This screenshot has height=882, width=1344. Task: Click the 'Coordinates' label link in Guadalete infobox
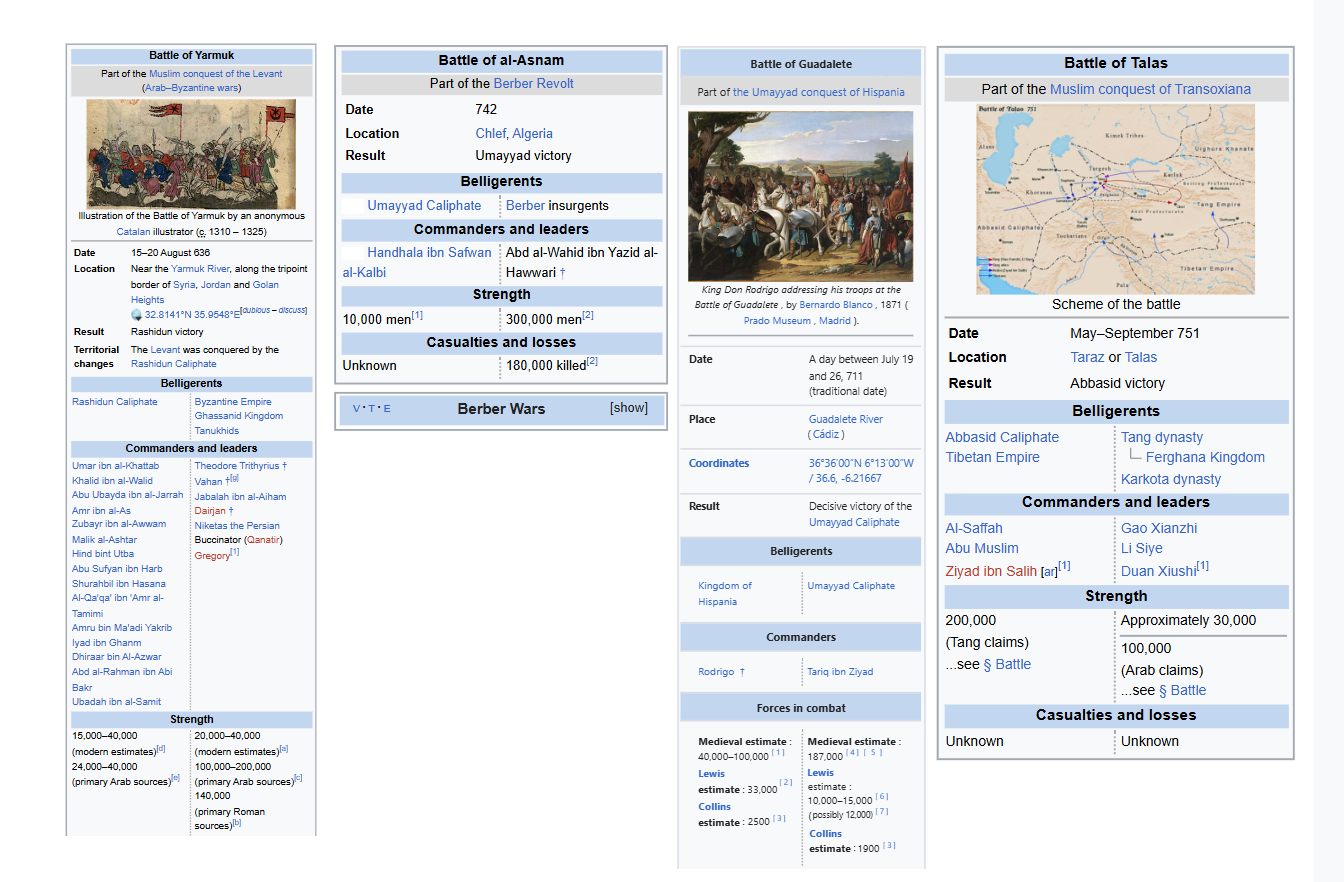(x=719, y=464)
